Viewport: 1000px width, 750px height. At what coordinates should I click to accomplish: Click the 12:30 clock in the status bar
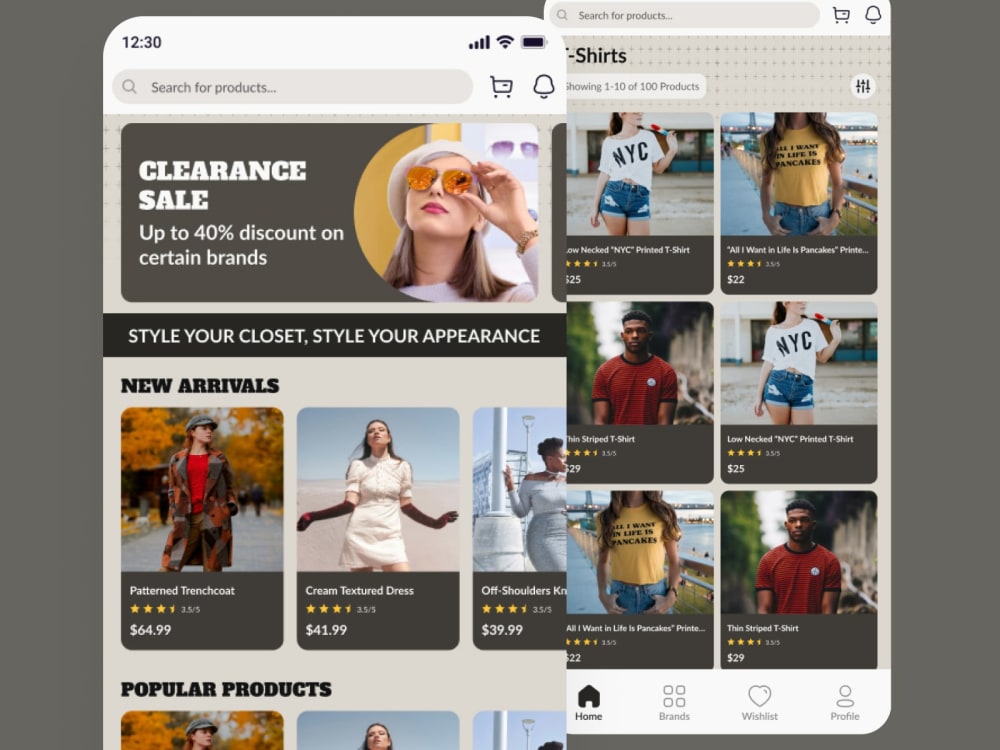pos(142,43)
